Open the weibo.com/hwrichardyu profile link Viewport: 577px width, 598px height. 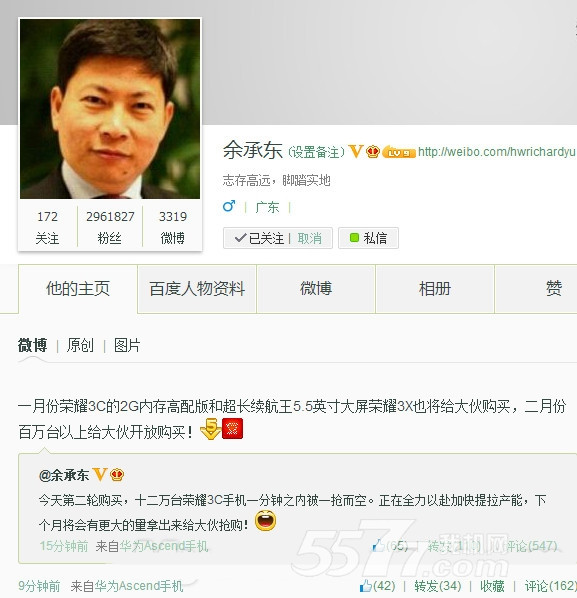click(497, 152)
